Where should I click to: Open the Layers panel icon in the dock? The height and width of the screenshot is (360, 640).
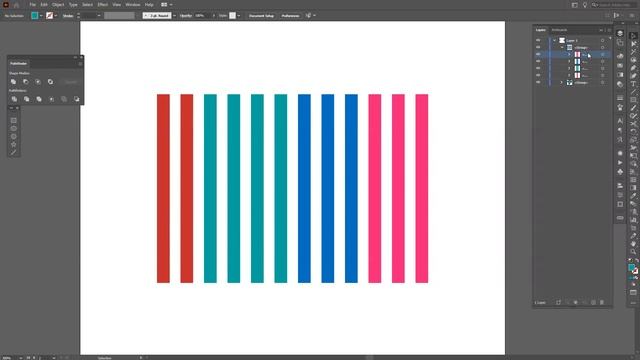point(620,33)
